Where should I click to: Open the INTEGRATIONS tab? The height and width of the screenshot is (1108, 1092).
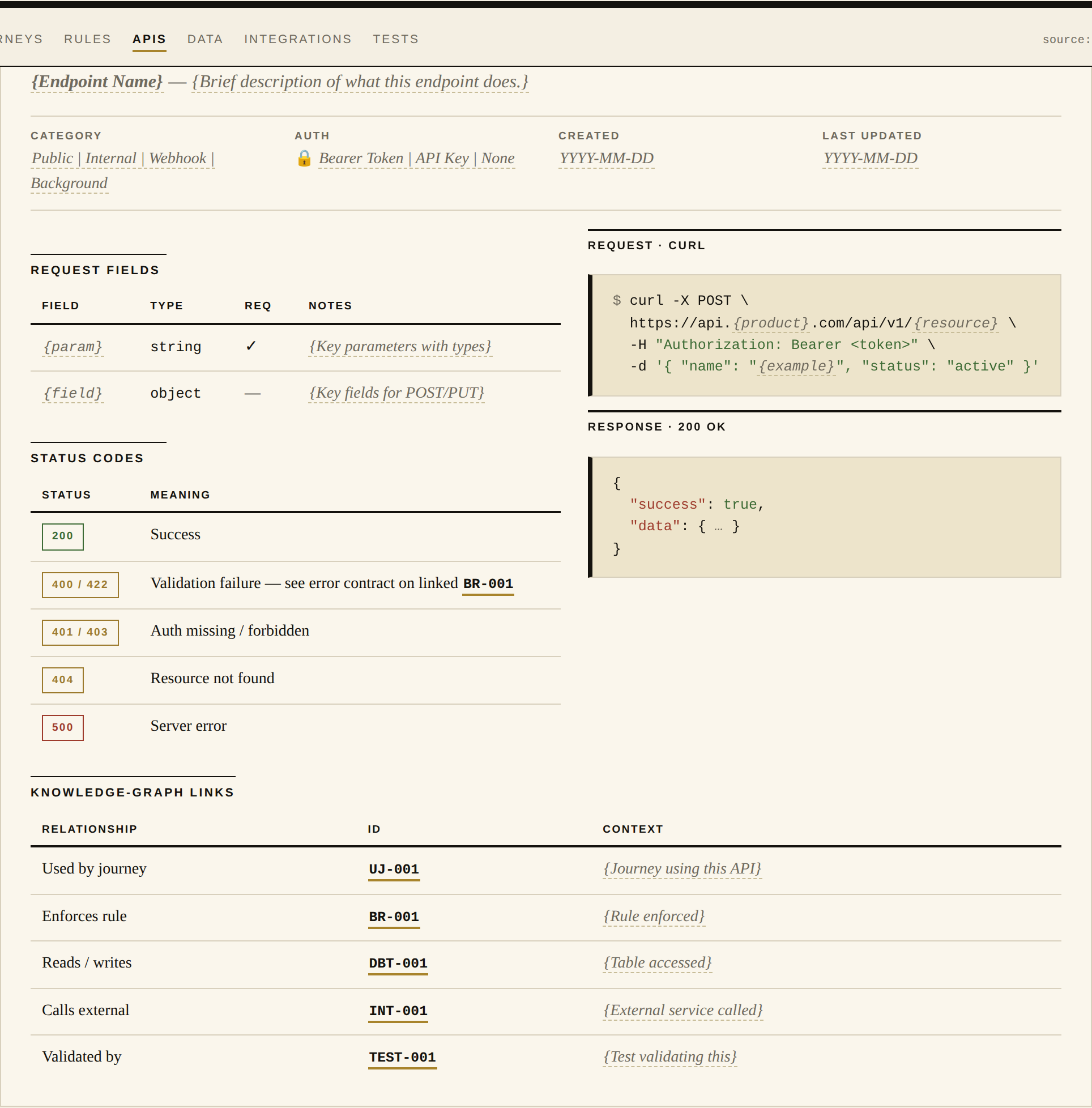click(298, 39)
